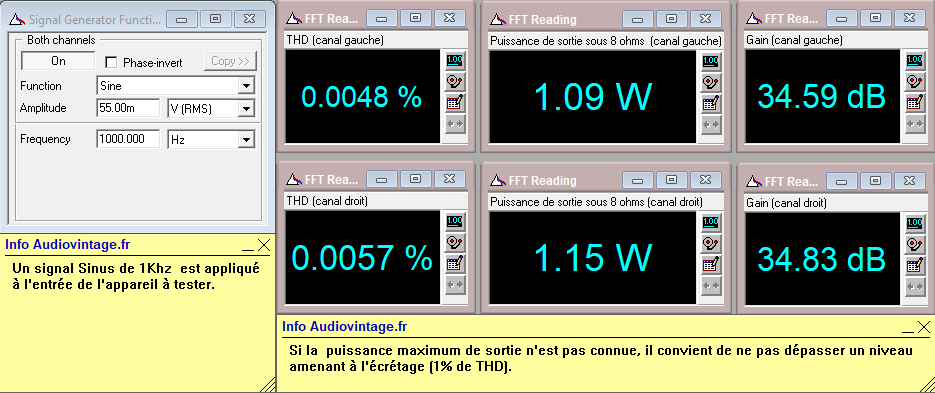Click the Copy >> button

tap(230, 61)
